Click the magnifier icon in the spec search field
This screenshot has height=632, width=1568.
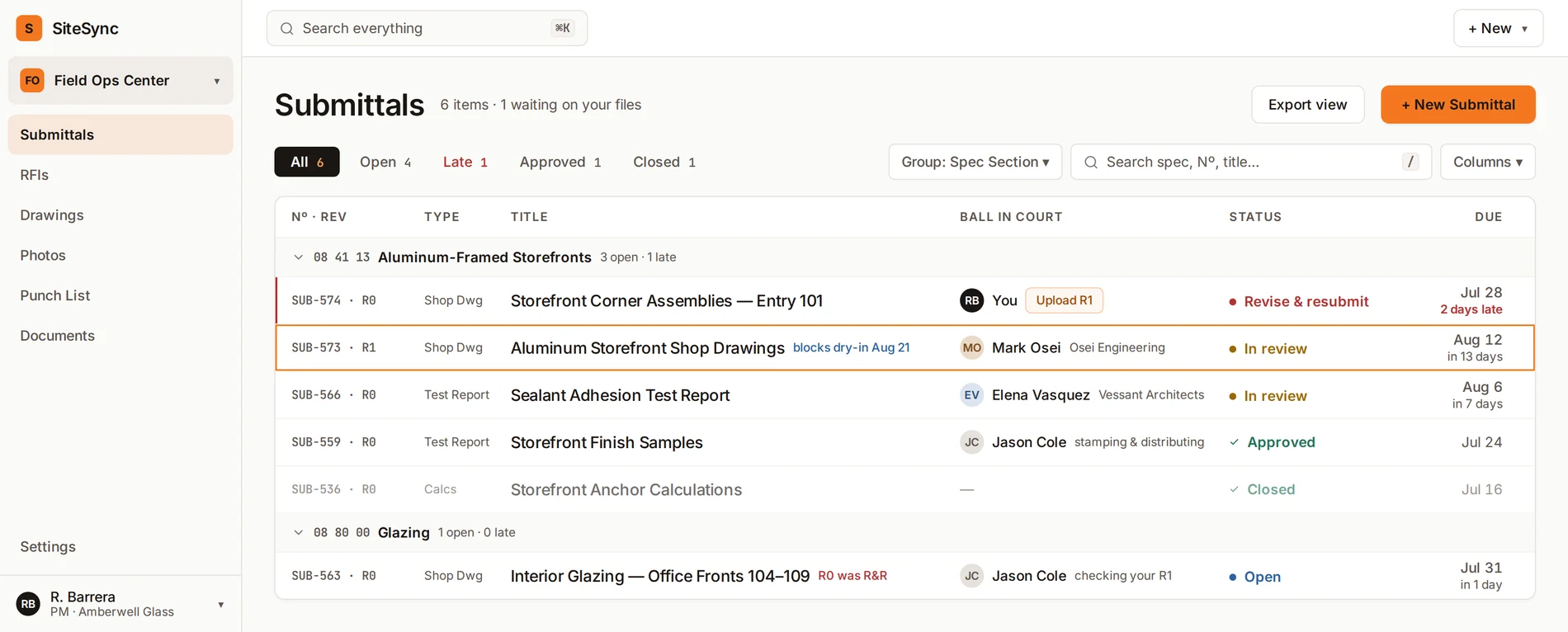[1091, 163]
